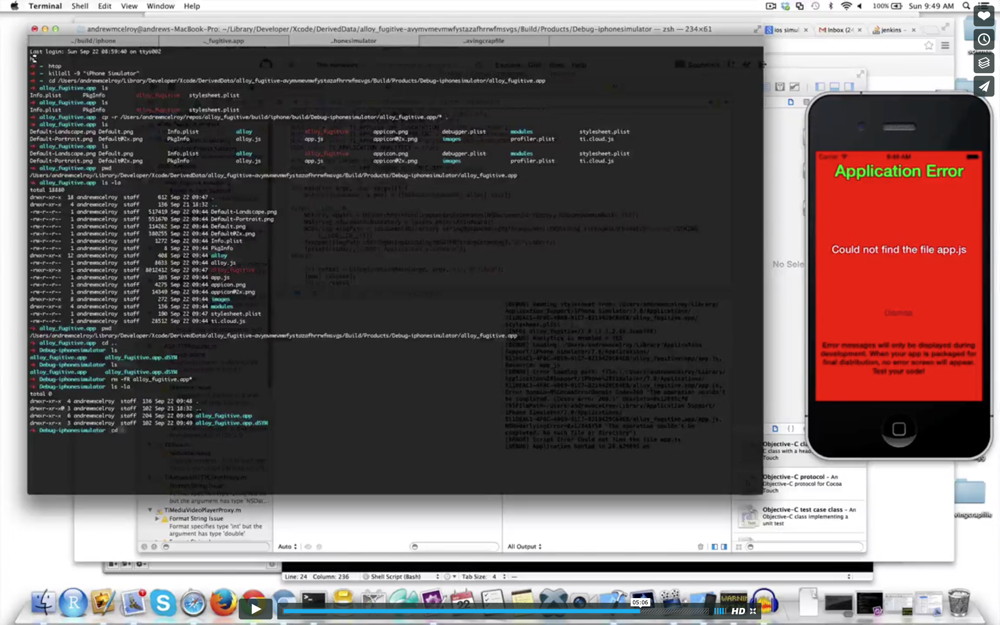Screen dimensions: 1000x625
Task: Switch to the ..avingcrapfile terminal tab
Action: (x=484, y=40)
